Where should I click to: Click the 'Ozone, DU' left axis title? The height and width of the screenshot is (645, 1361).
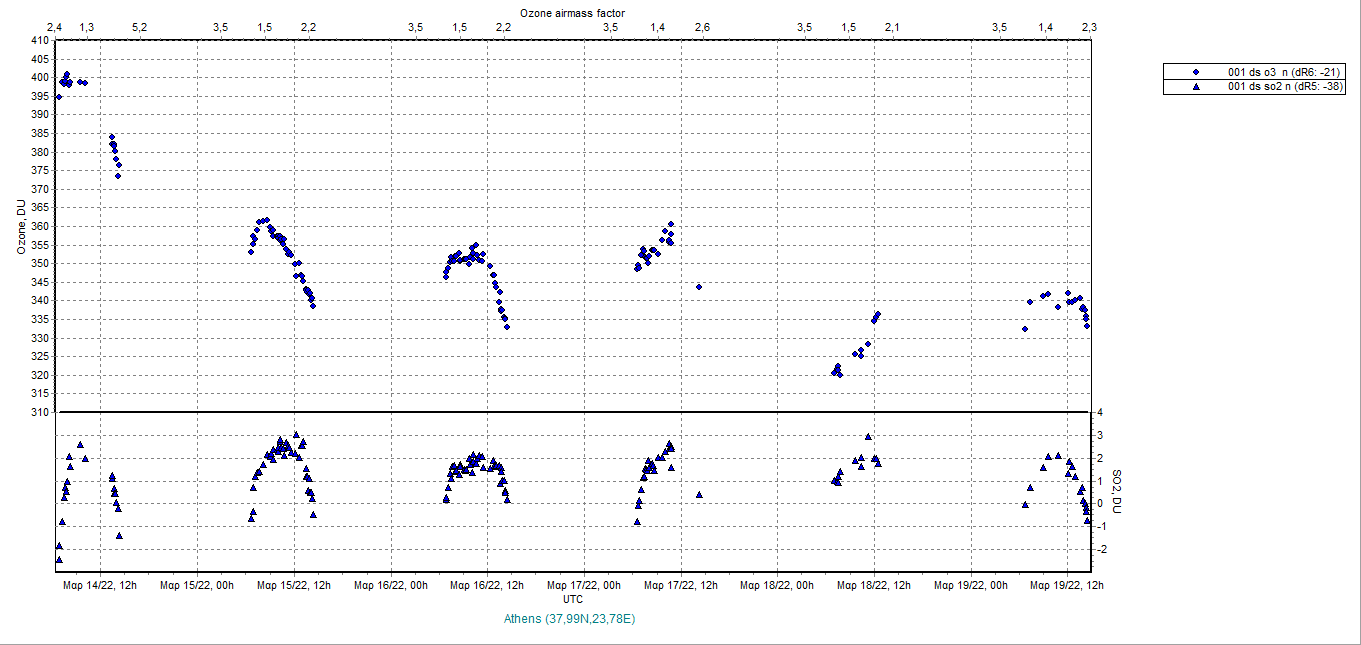coord(21,226)
